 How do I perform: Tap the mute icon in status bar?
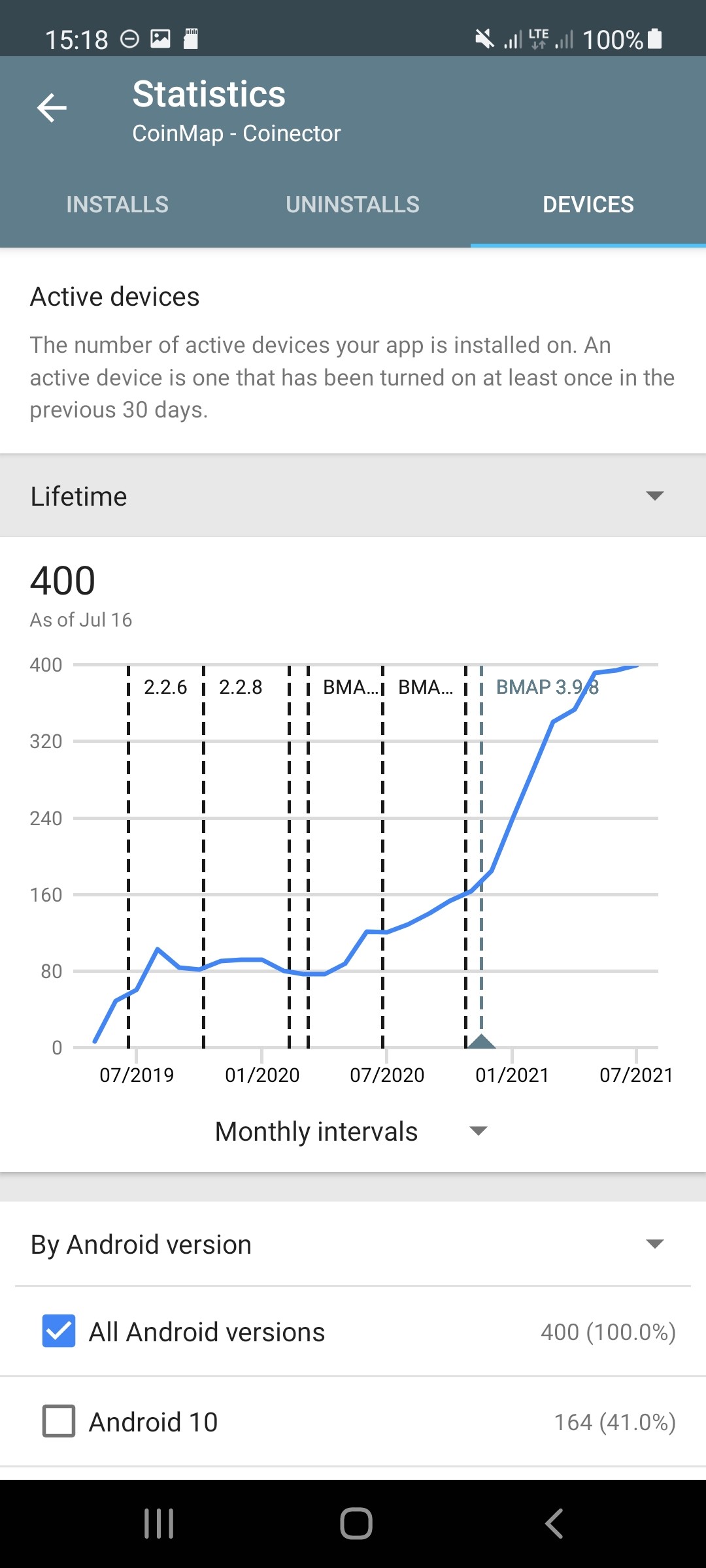pyautogui.click(x=484, y=39)
